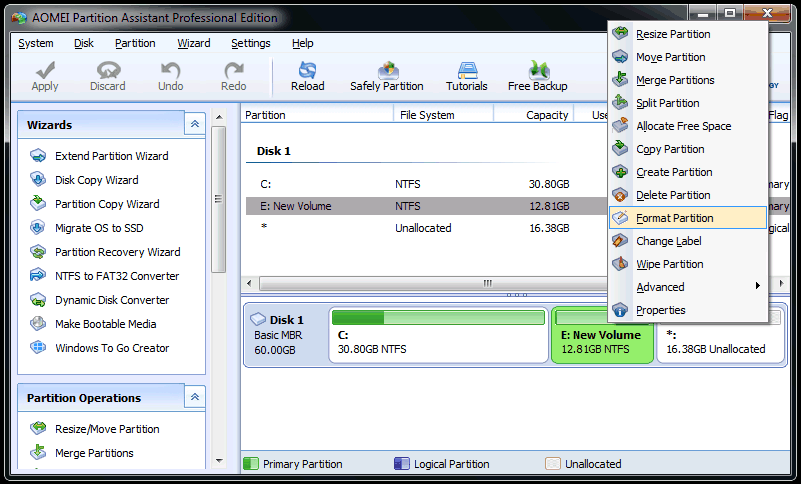Open the Disk menu
Viewport: 801px width, 484px height.
click(x=84, y=43)
